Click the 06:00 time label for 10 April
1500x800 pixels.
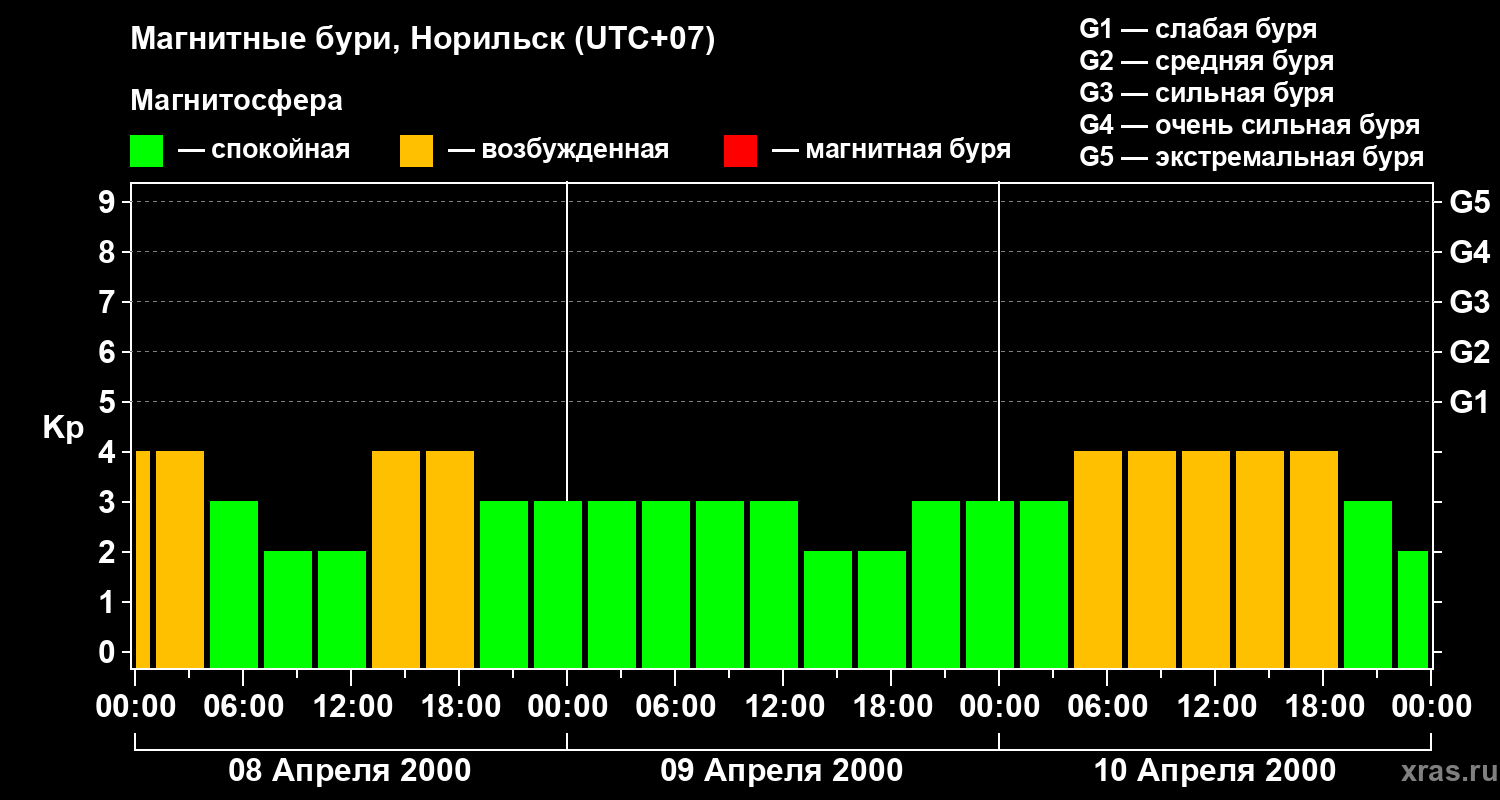click(x=1107, y=706)
